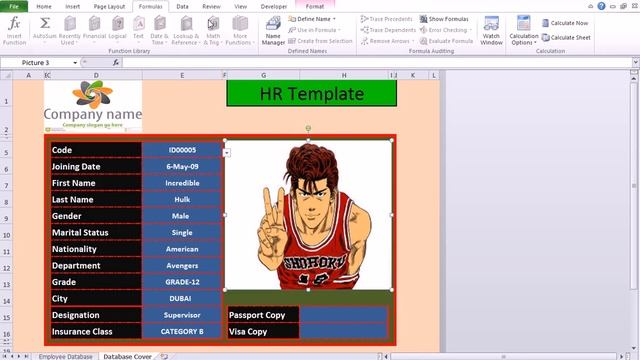Click the horizontal scrollbar
The width and height of the screenshot is (640, 360).
[x=504, y=356]
